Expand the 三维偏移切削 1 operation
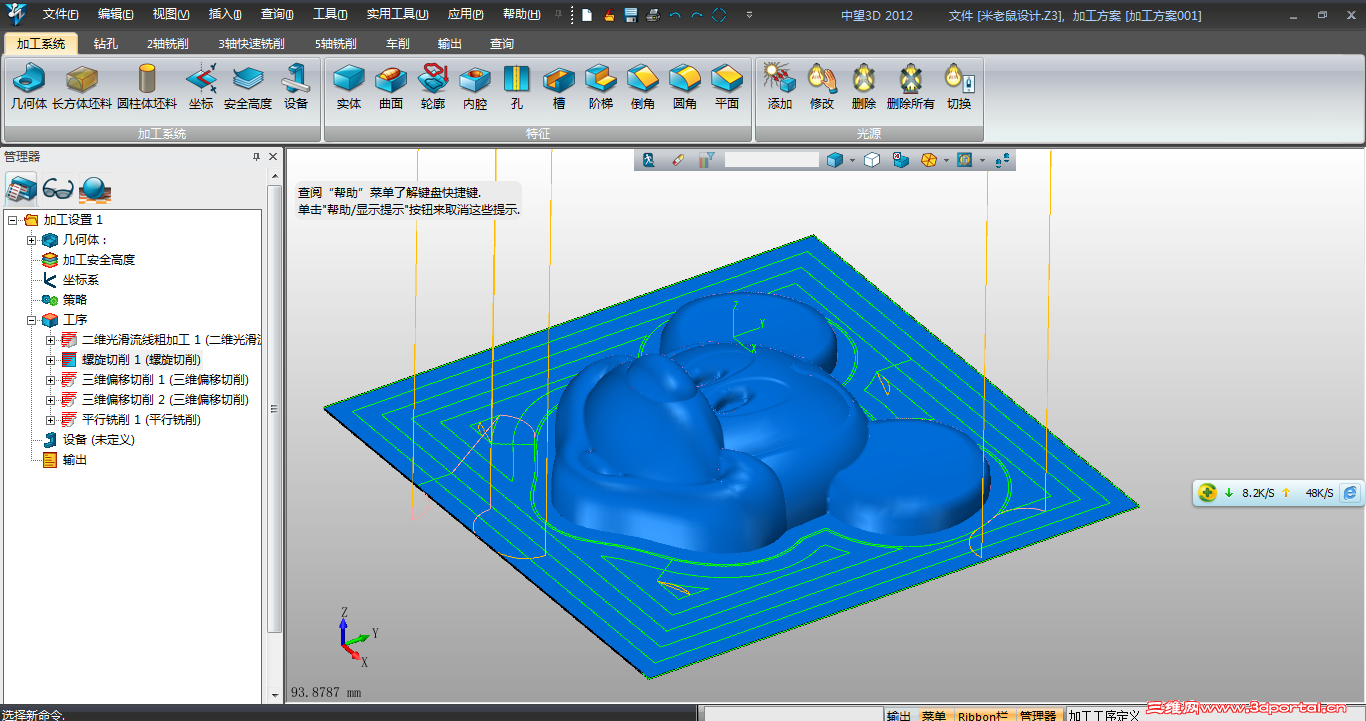 tap(50, 380)
